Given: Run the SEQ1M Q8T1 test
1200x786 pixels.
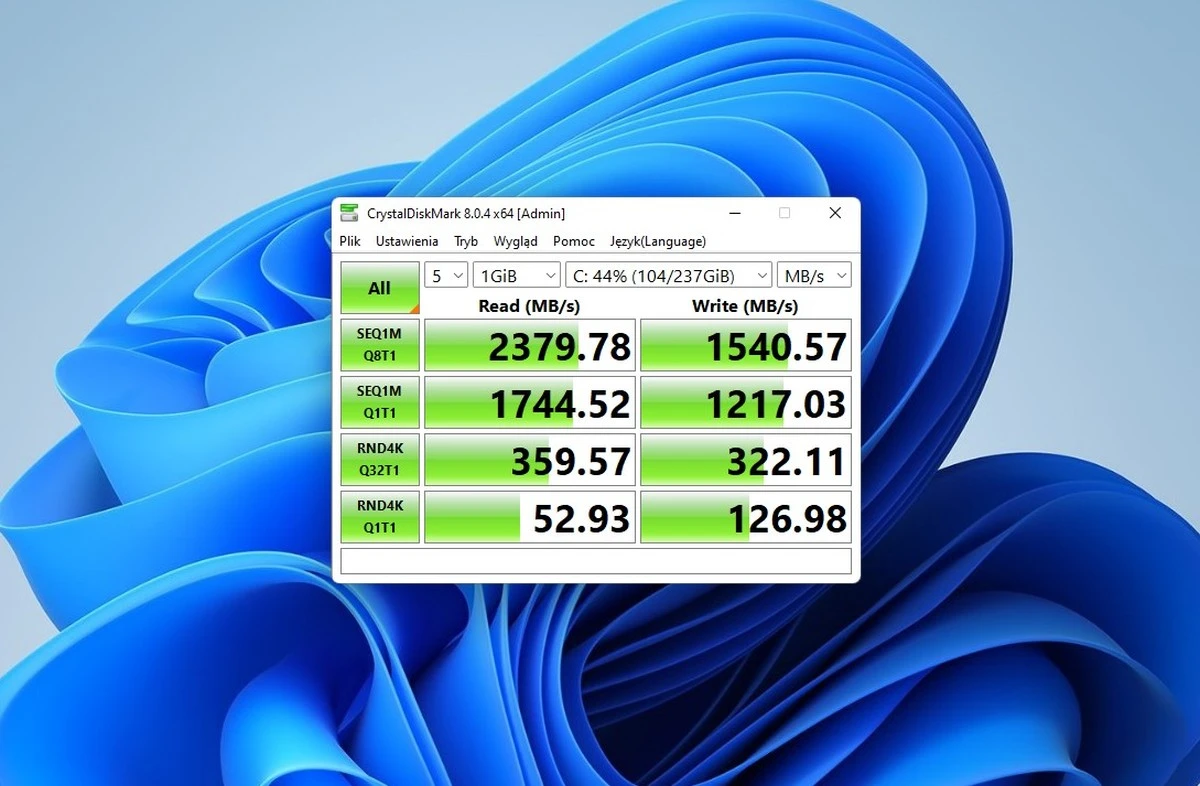Looking at the screenshot, I should [x=379, y=345].
